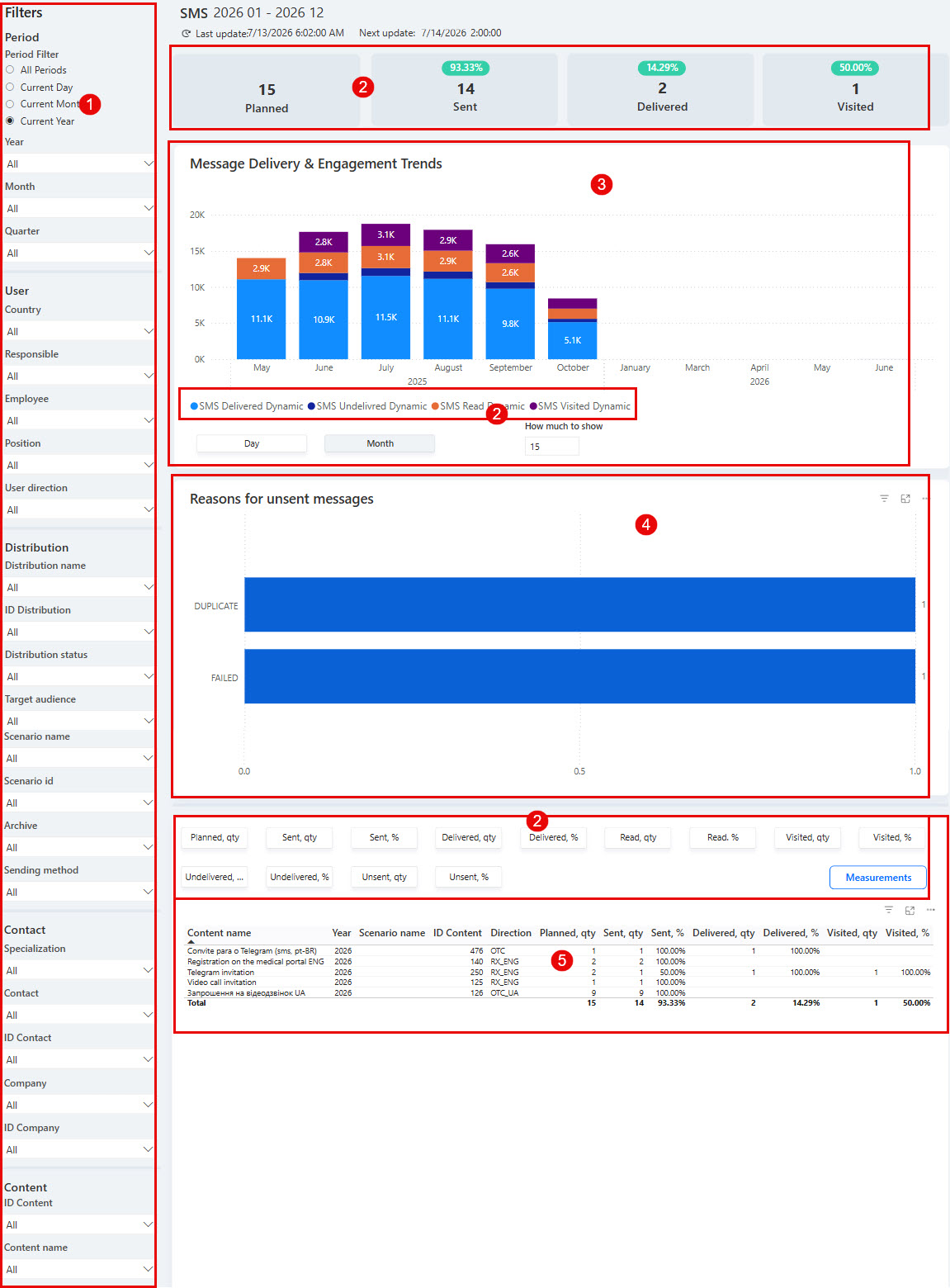Click the FAILED bar in reasons chart
The image size is (950, 1288).
pyautogui.click(x=579, y=676)
